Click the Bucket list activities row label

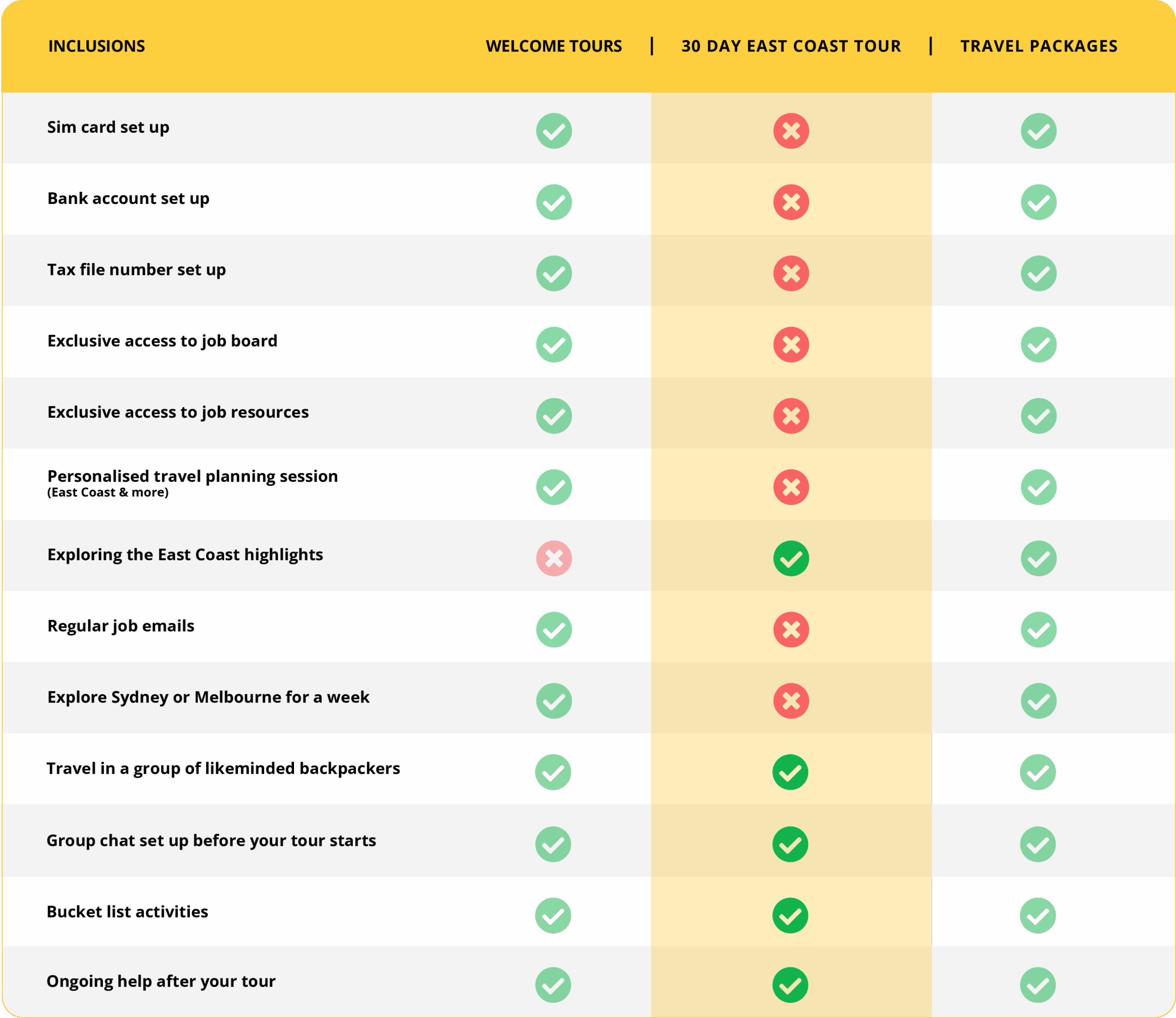click(127, 912)
